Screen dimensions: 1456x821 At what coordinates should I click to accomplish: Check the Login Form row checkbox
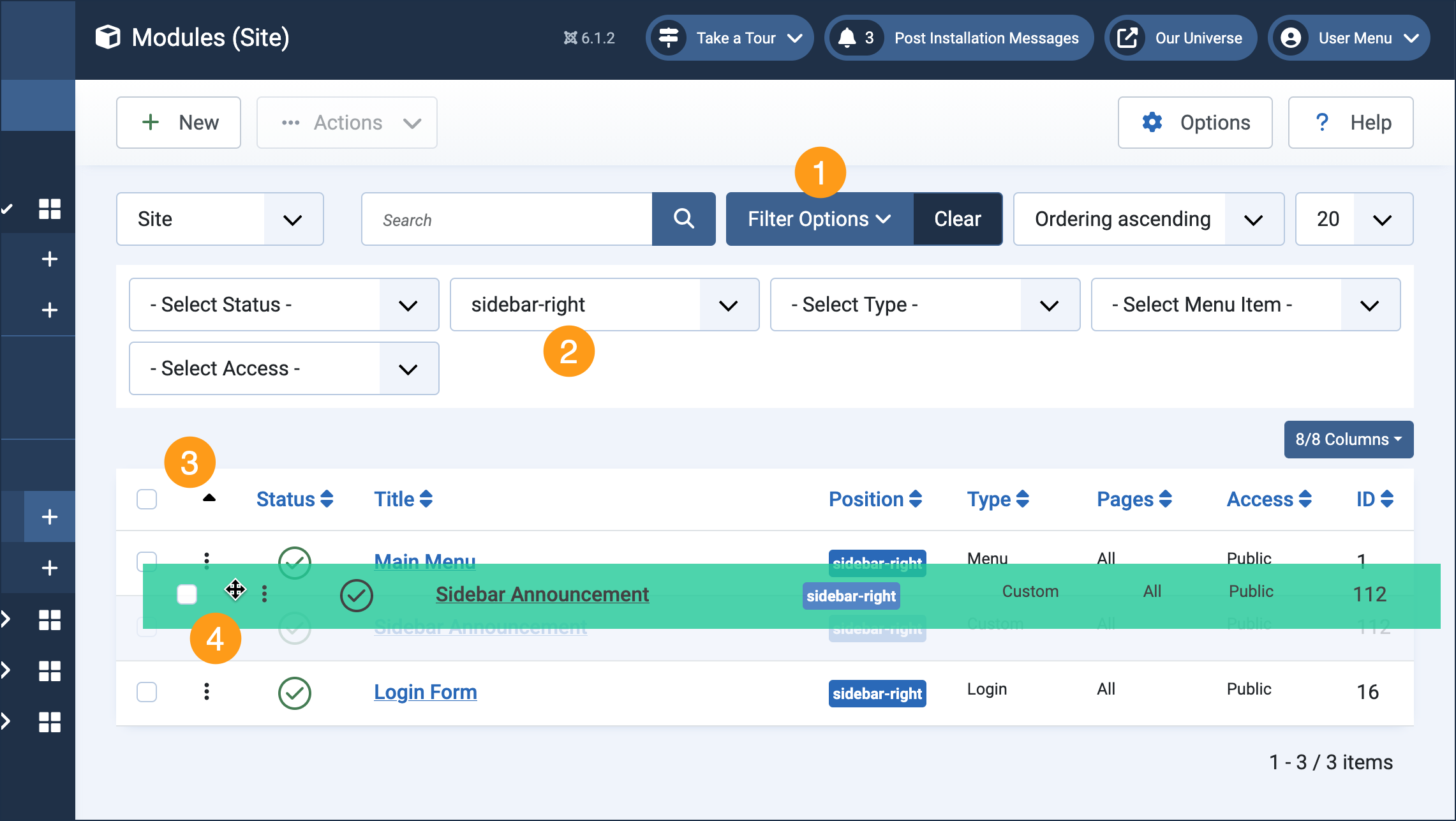tap(147, 692)
